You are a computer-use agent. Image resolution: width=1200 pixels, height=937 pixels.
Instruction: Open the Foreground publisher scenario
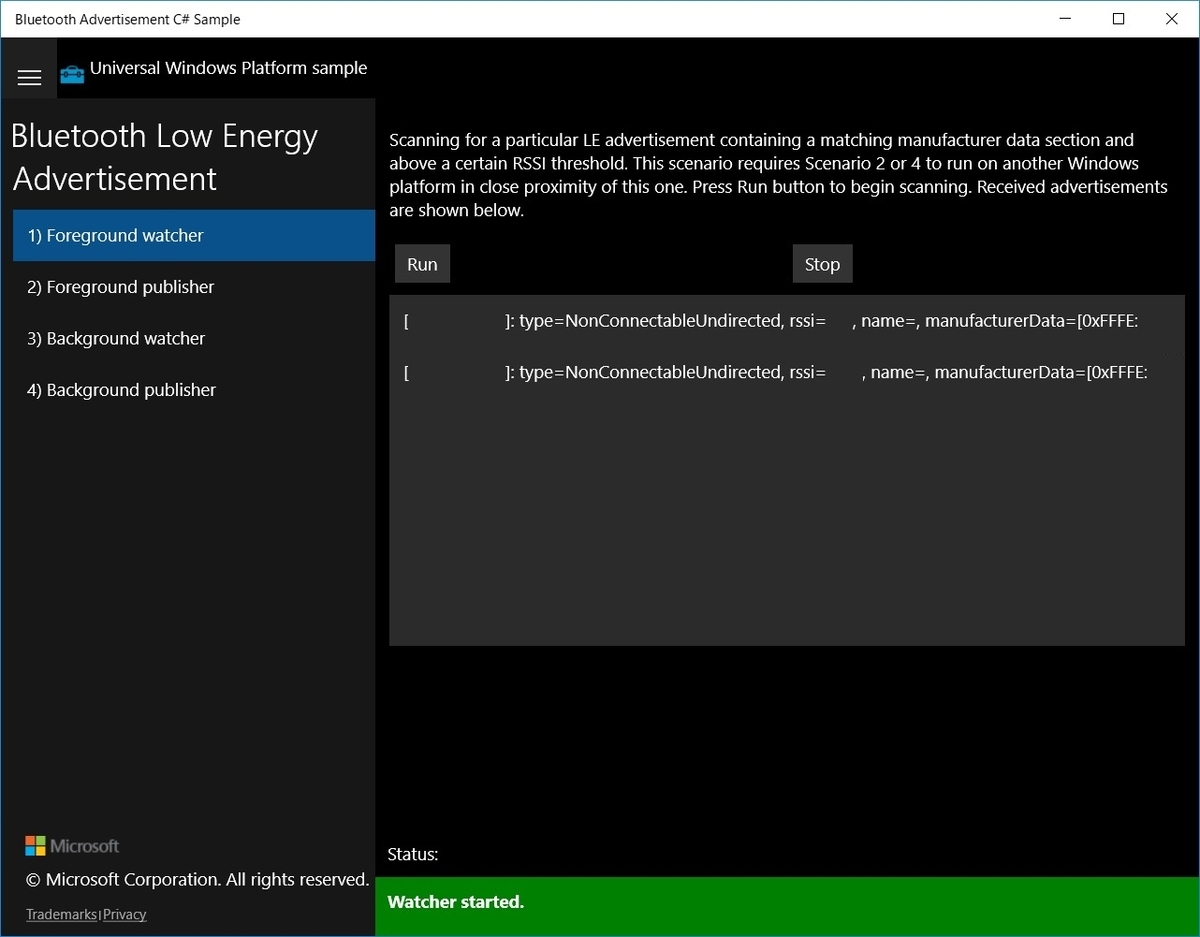click(194, 287)
